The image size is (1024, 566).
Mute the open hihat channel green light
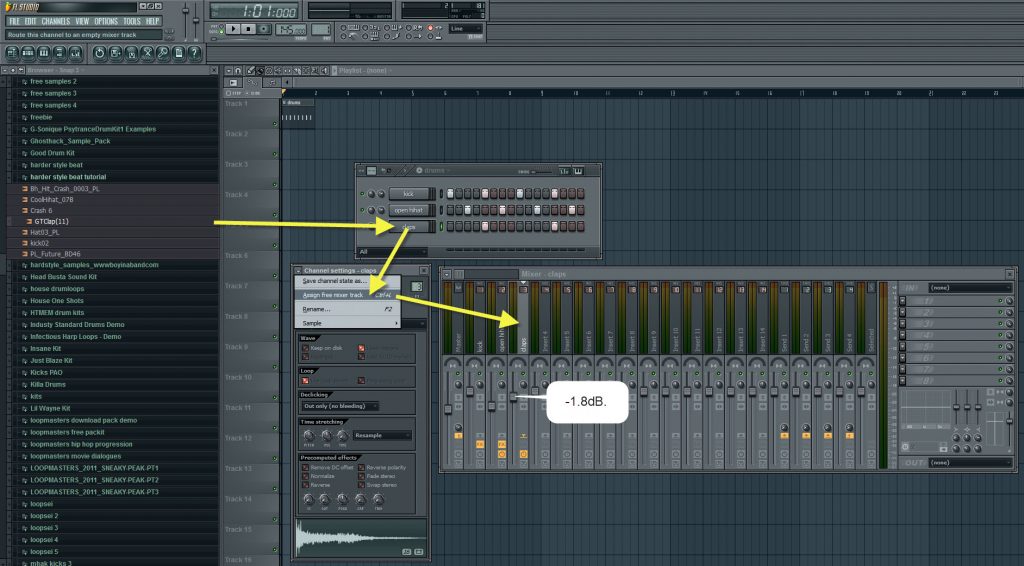click(362, 210)
